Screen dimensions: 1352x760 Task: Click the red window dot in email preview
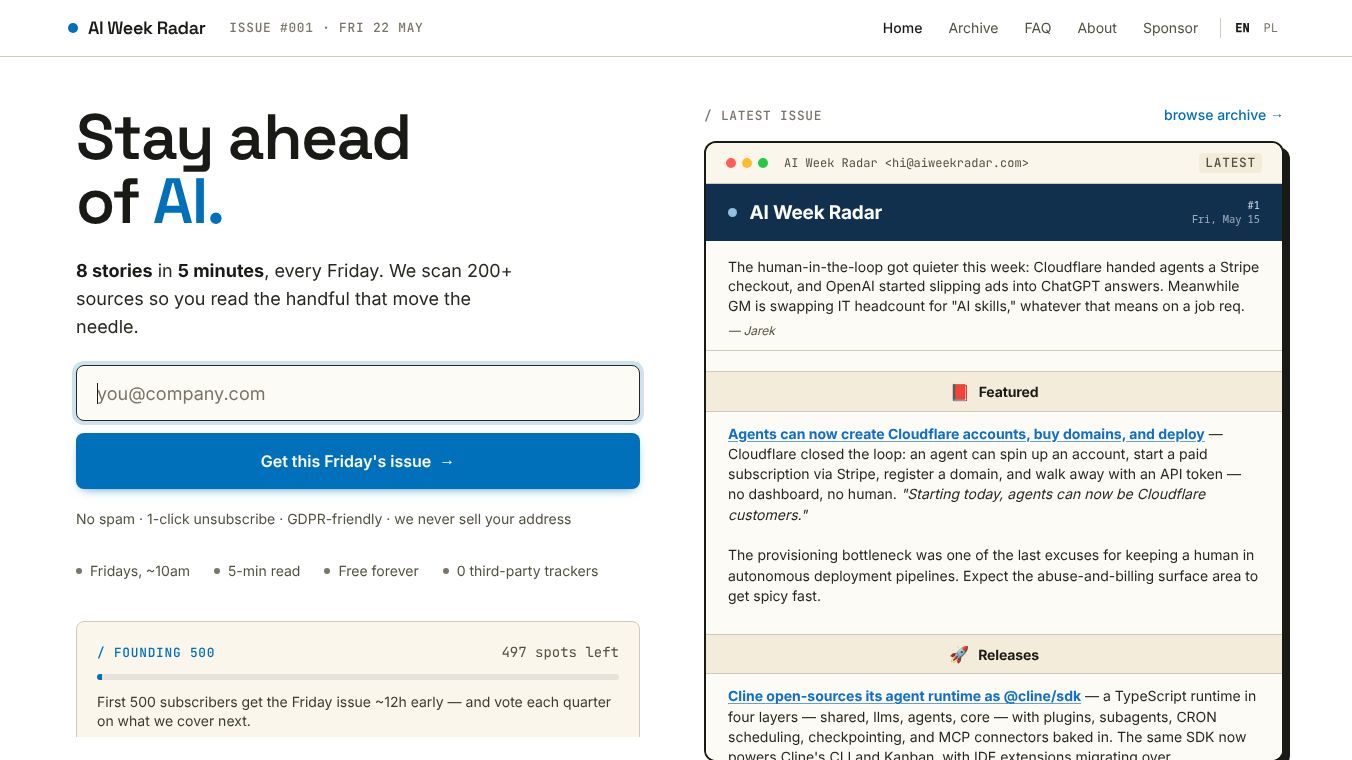pyautogui.click(x=731, y=163)
